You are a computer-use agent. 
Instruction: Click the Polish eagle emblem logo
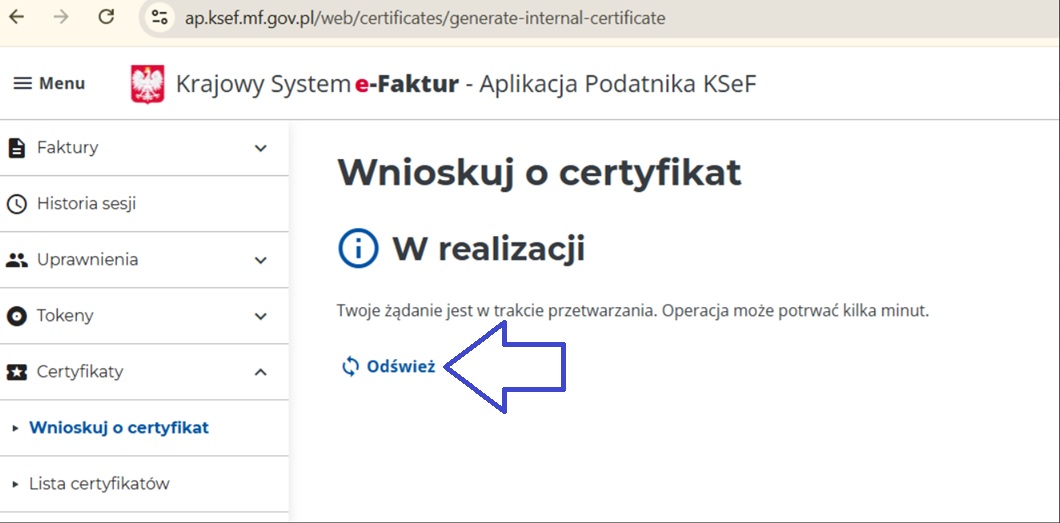(x=147, y=84)
